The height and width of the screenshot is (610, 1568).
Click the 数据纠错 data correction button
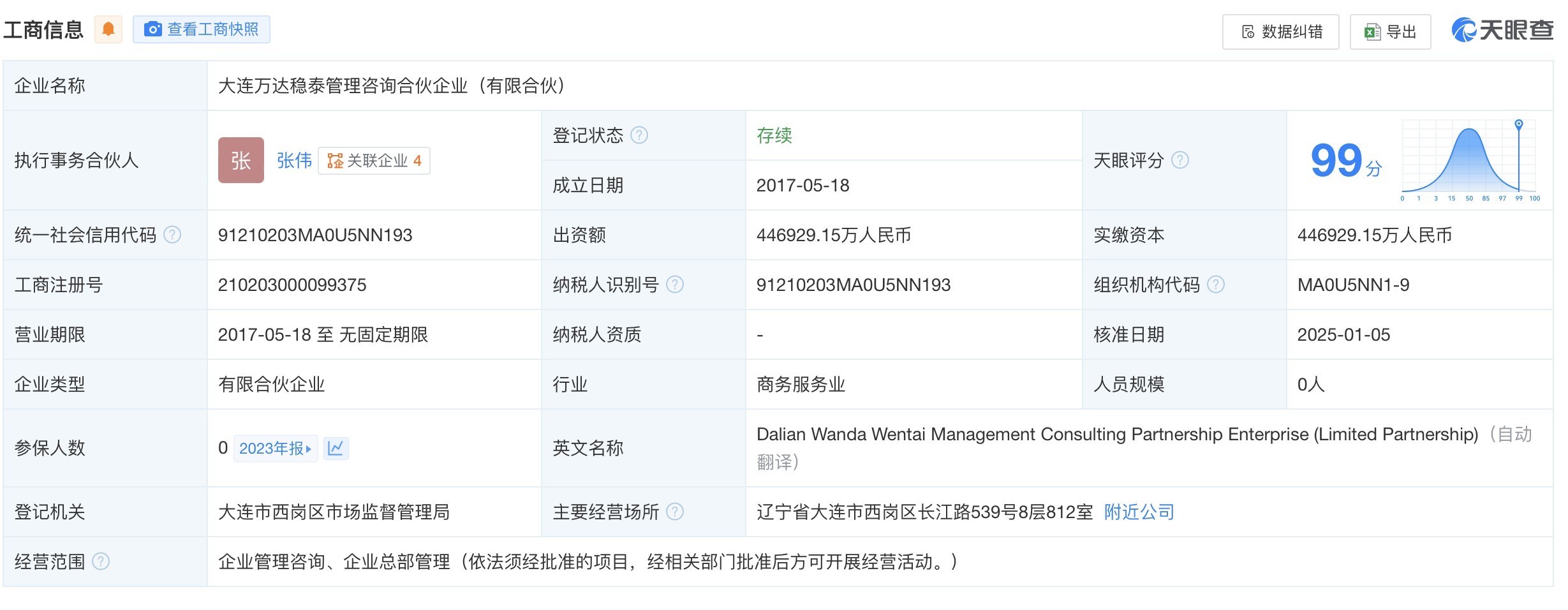click(1280, 32)
